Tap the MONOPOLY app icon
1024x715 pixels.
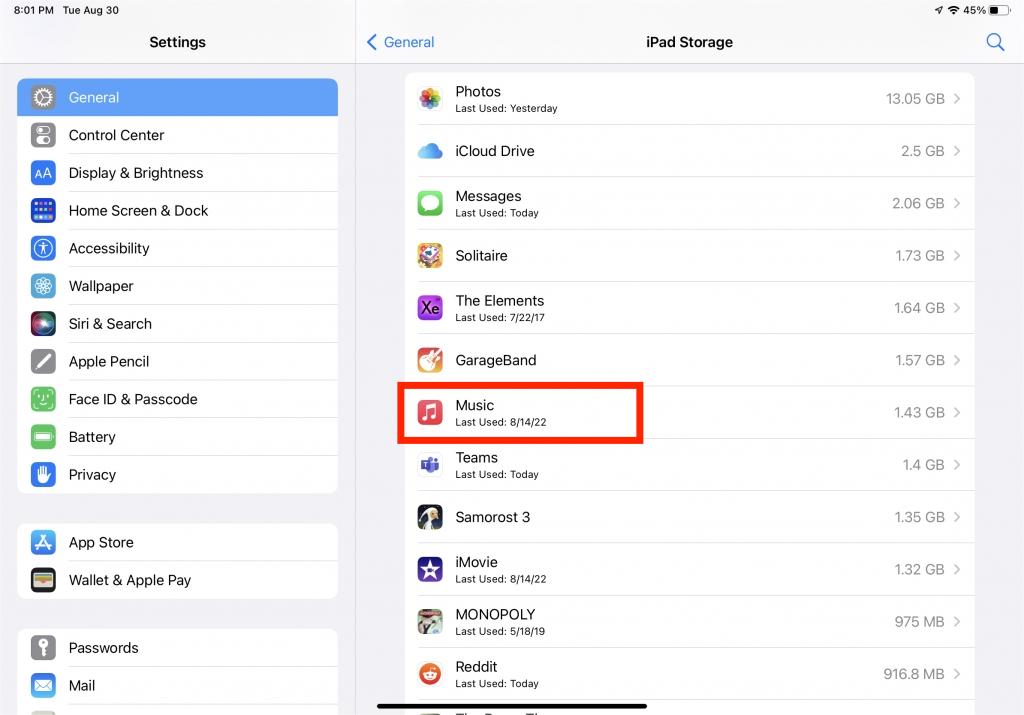click(430, 622)
